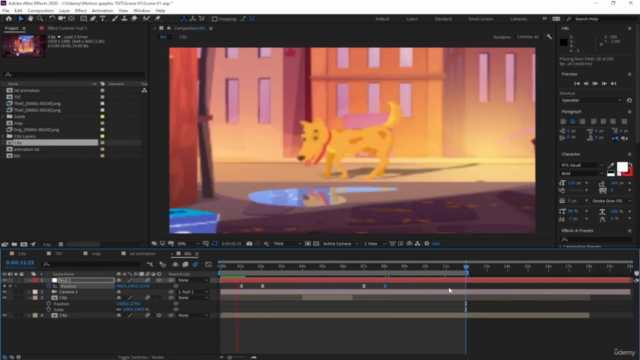Collapse layer 3 City properties

tap(29, 298)
